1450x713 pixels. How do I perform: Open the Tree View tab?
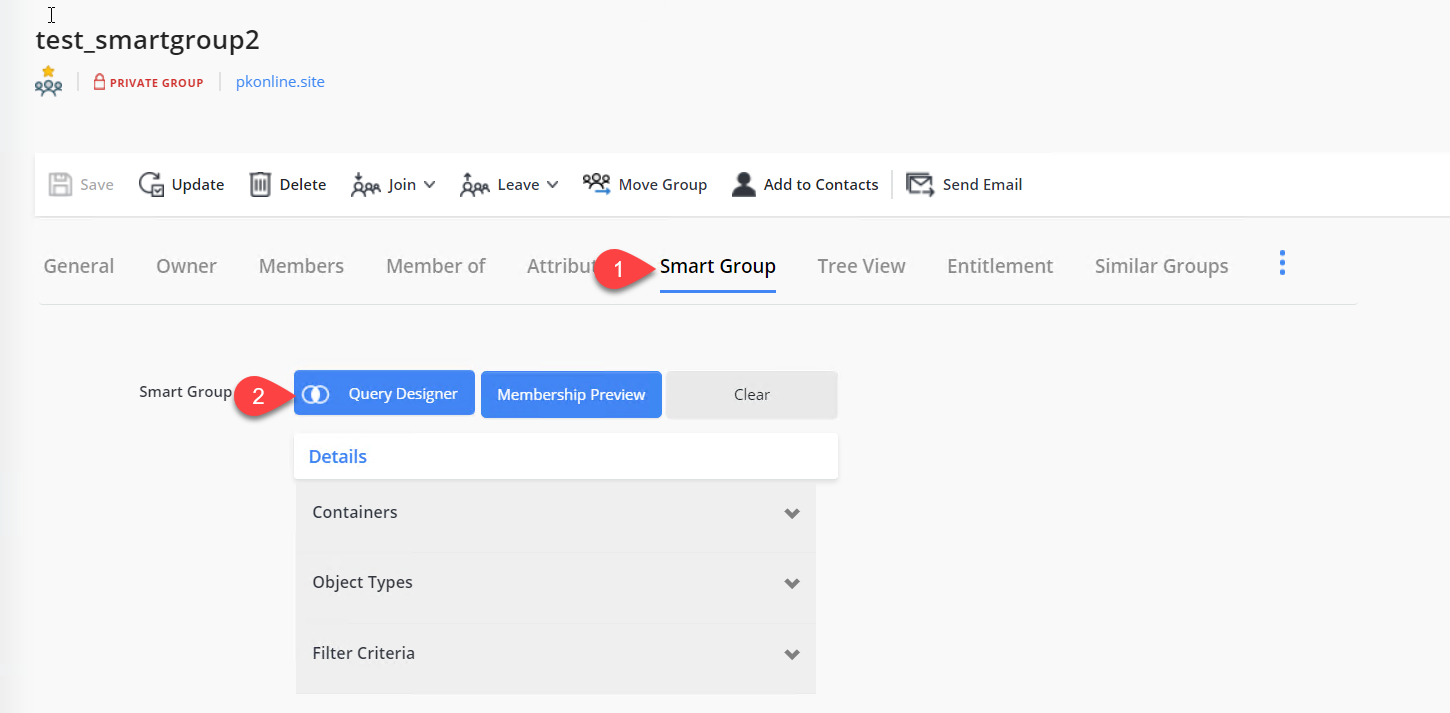pos(861,266)
